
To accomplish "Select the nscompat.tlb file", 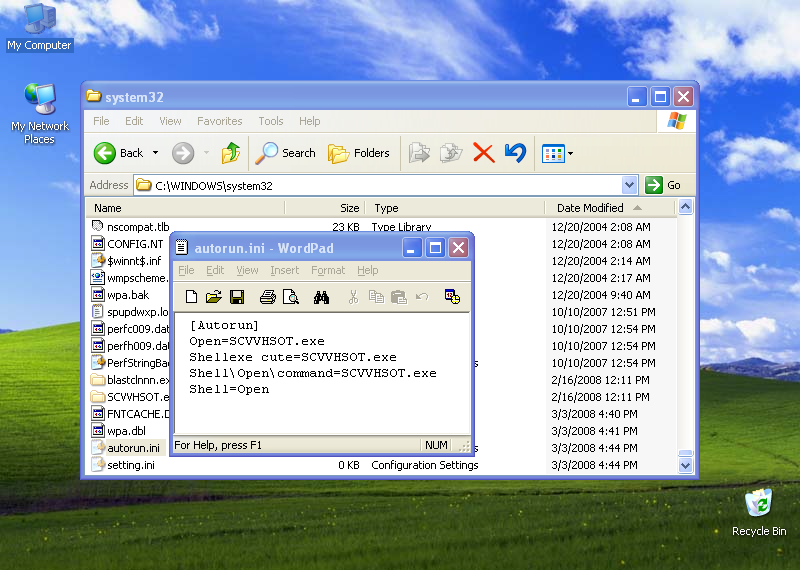I will pos(131,227).
